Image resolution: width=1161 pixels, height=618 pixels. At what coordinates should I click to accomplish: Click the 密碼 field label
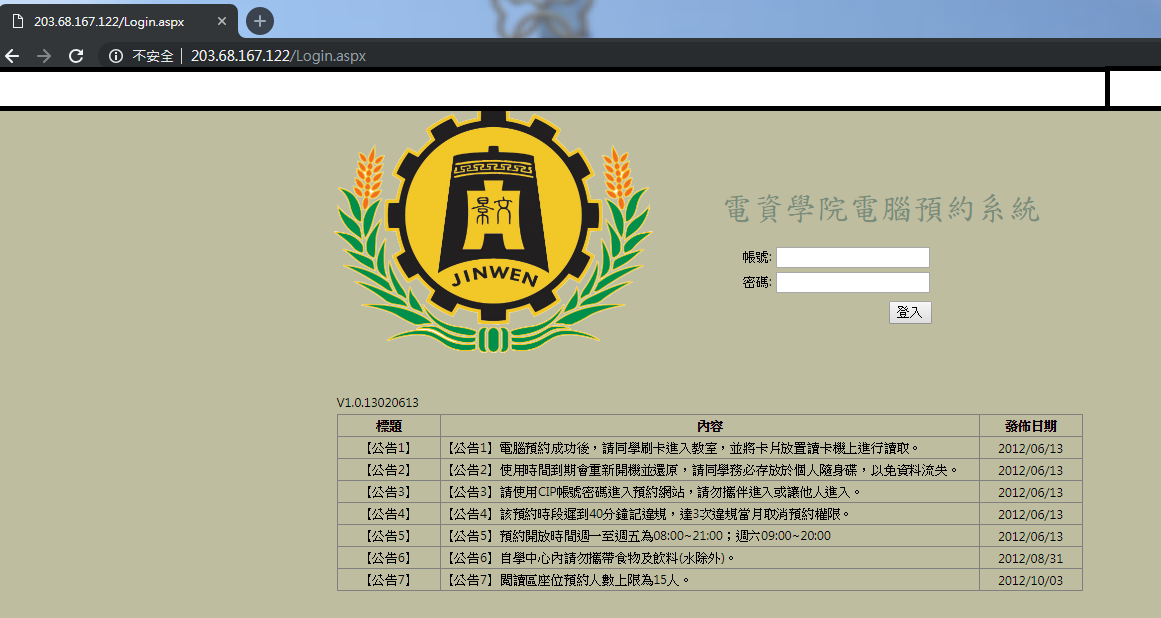point(757,282)
